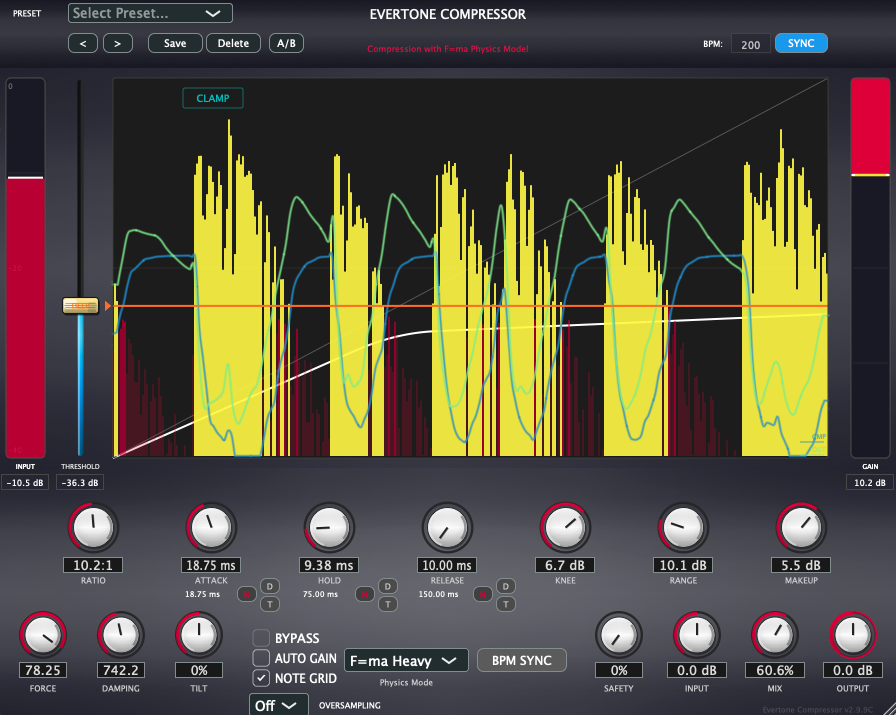This screenshot has width=896, height=715.
Task: Enable the Auto Gain checkbox
Action: click(x=261, y=658)
